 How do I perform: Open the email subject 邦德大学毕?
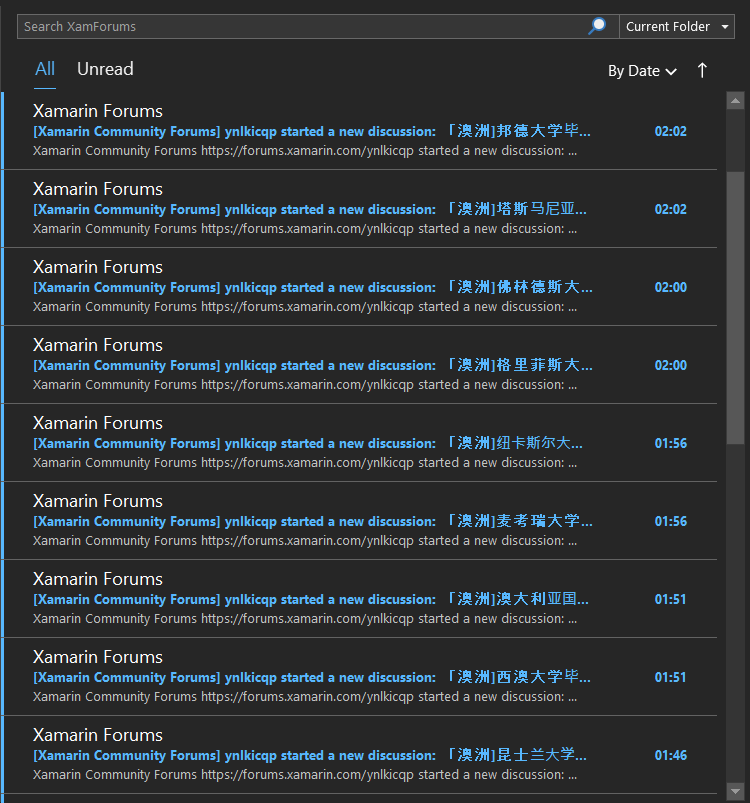click(312, 131)
